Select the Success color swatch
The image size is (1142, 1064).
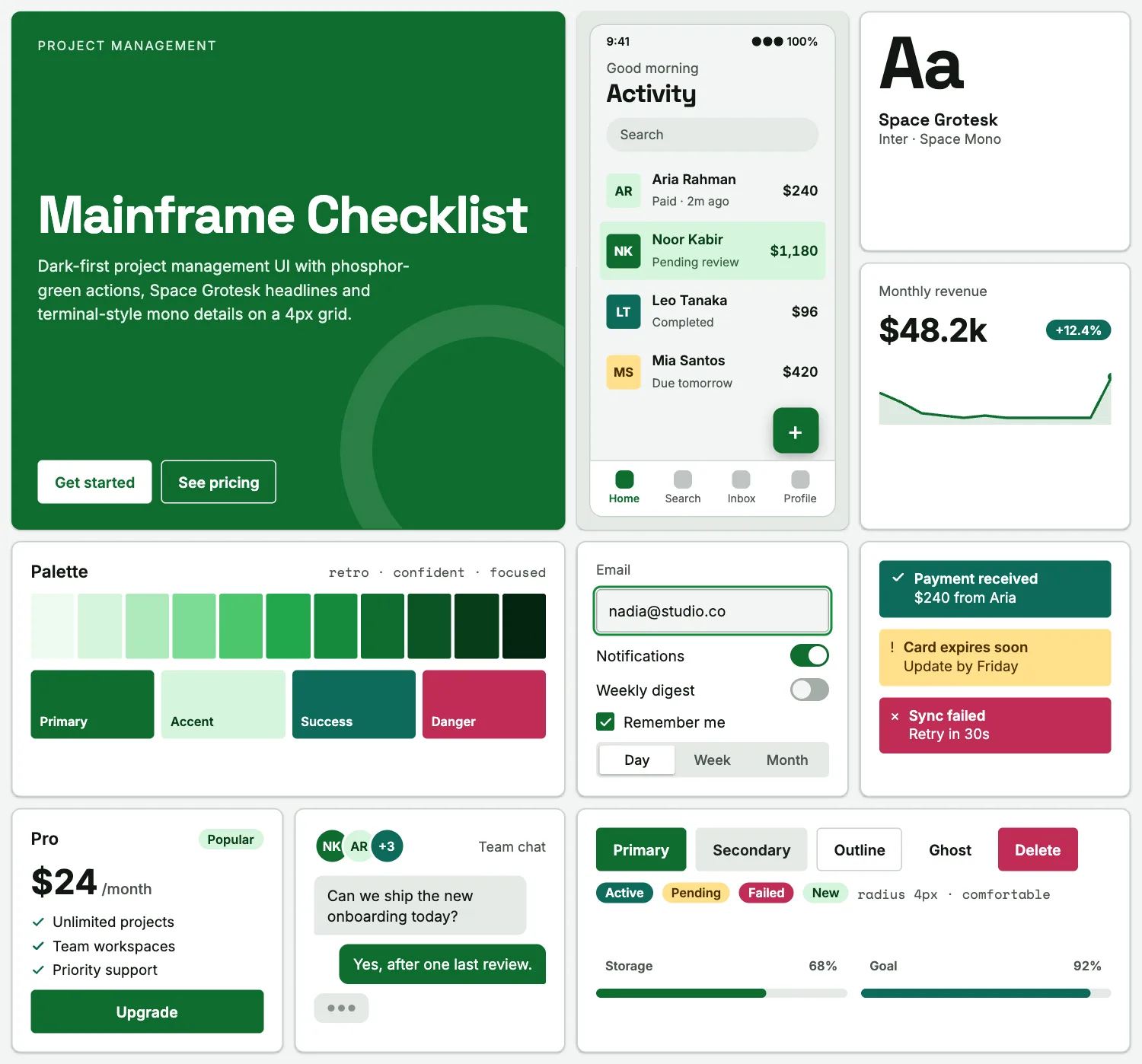tap(354, 704)
